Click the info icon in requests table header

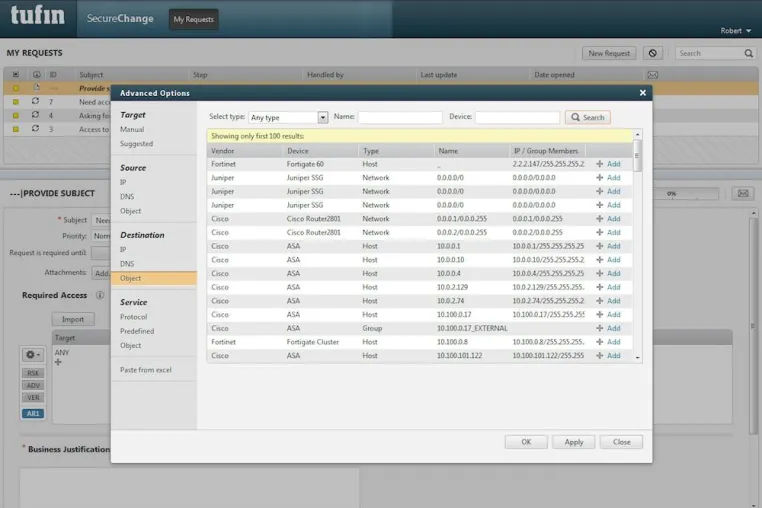[x=36, y=74]
